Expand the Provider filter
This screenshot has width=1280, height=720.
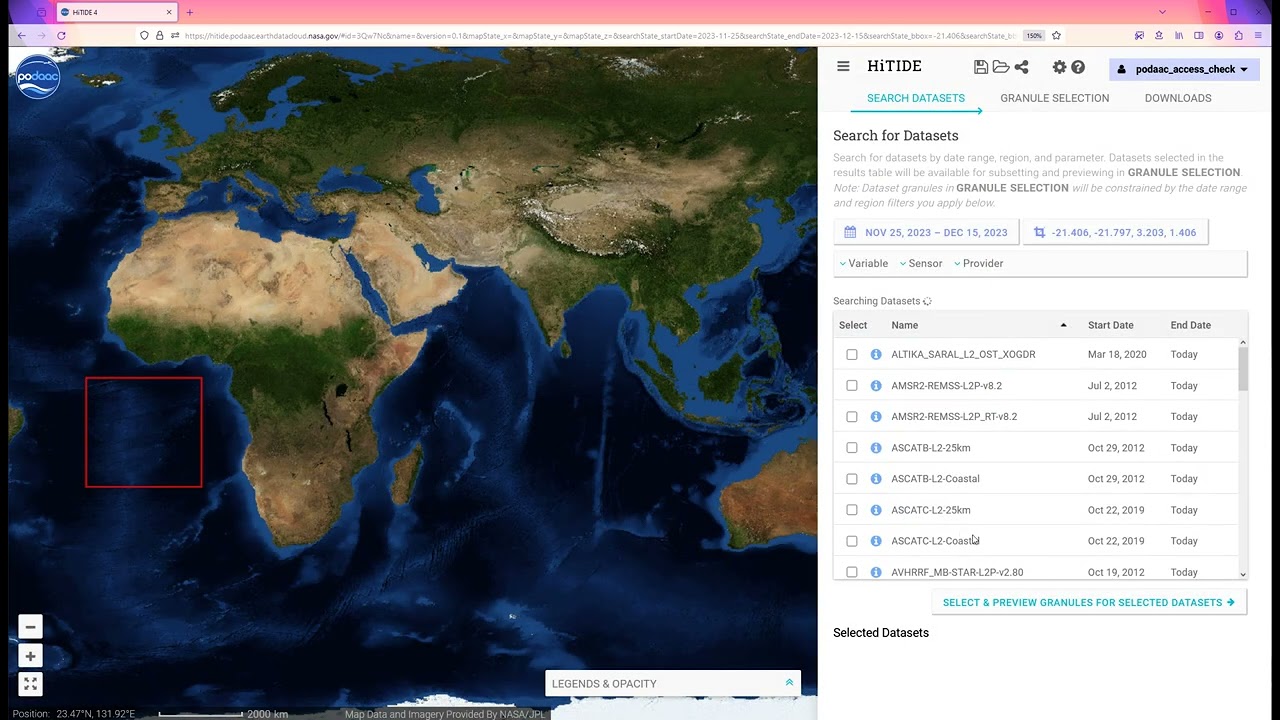[x=978, y=263]
